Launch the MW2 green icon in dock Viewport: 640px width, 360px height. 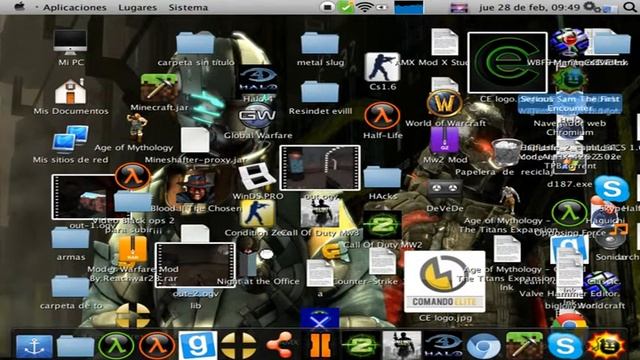(361, 346)
